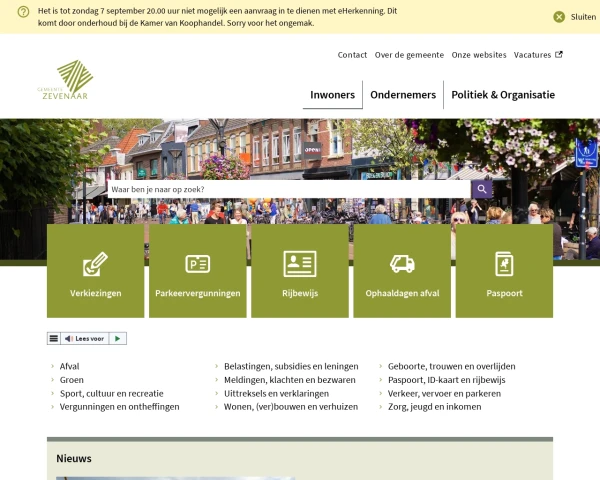This screenshot has width=600, height=480.
Task: Switch to the Ondernemers tab
Action: [403, 95]
